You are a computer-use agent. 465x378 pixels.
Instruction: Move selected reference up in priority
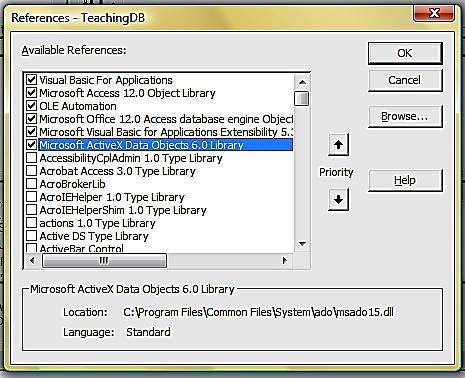coord(338,145)
